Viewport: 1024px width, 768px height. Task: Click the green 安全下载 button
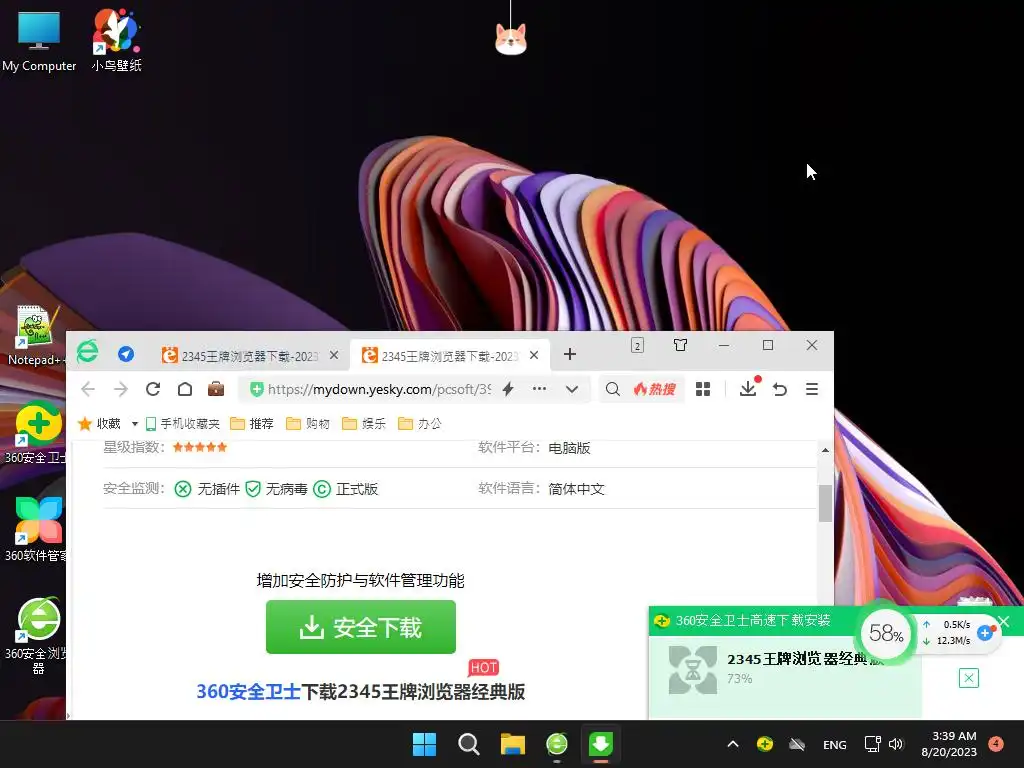360,627
